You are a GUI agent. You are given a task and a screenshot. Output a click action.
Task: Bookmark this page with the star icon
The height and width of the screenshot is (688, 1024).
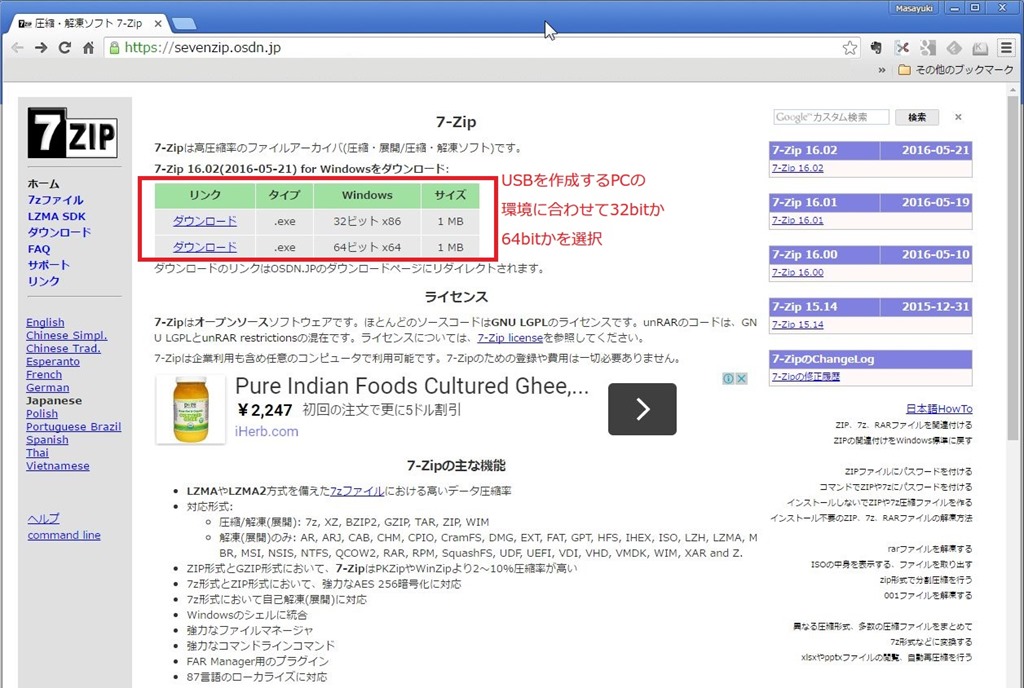[850, 48]
